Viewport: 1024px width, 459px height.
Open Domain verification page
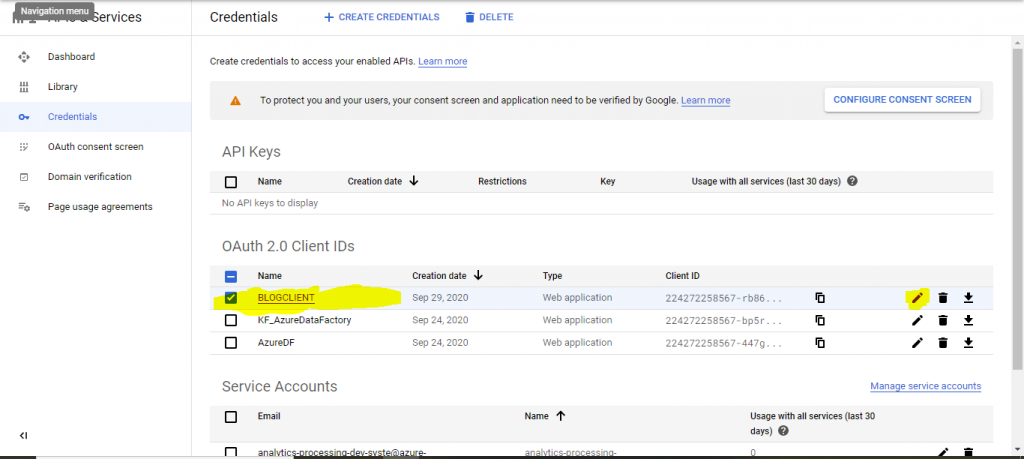pos(89,177)
